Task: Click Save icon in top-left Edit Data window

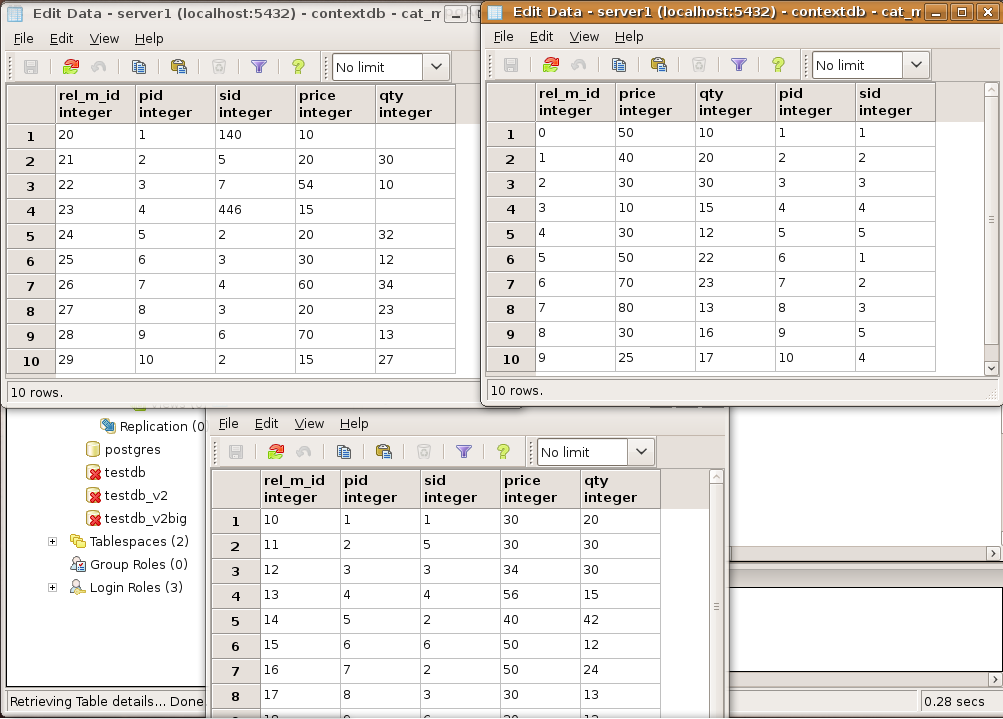Action: 31,67
